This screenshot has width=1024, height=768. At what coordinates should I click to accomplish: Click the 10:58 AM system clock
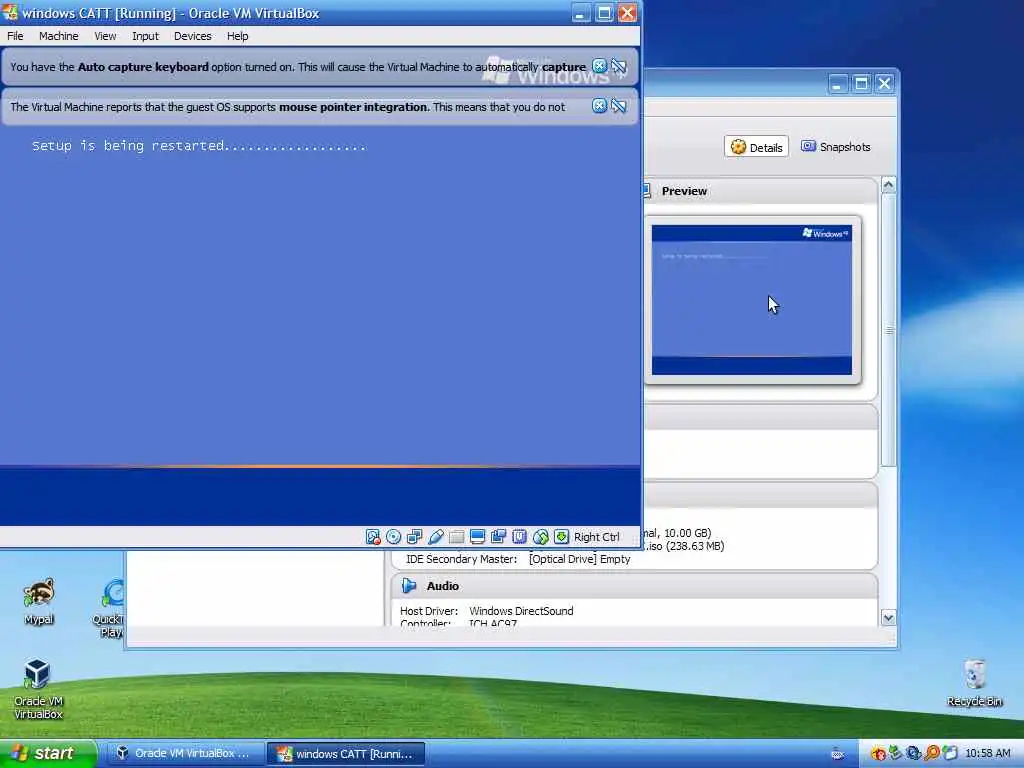987,754
